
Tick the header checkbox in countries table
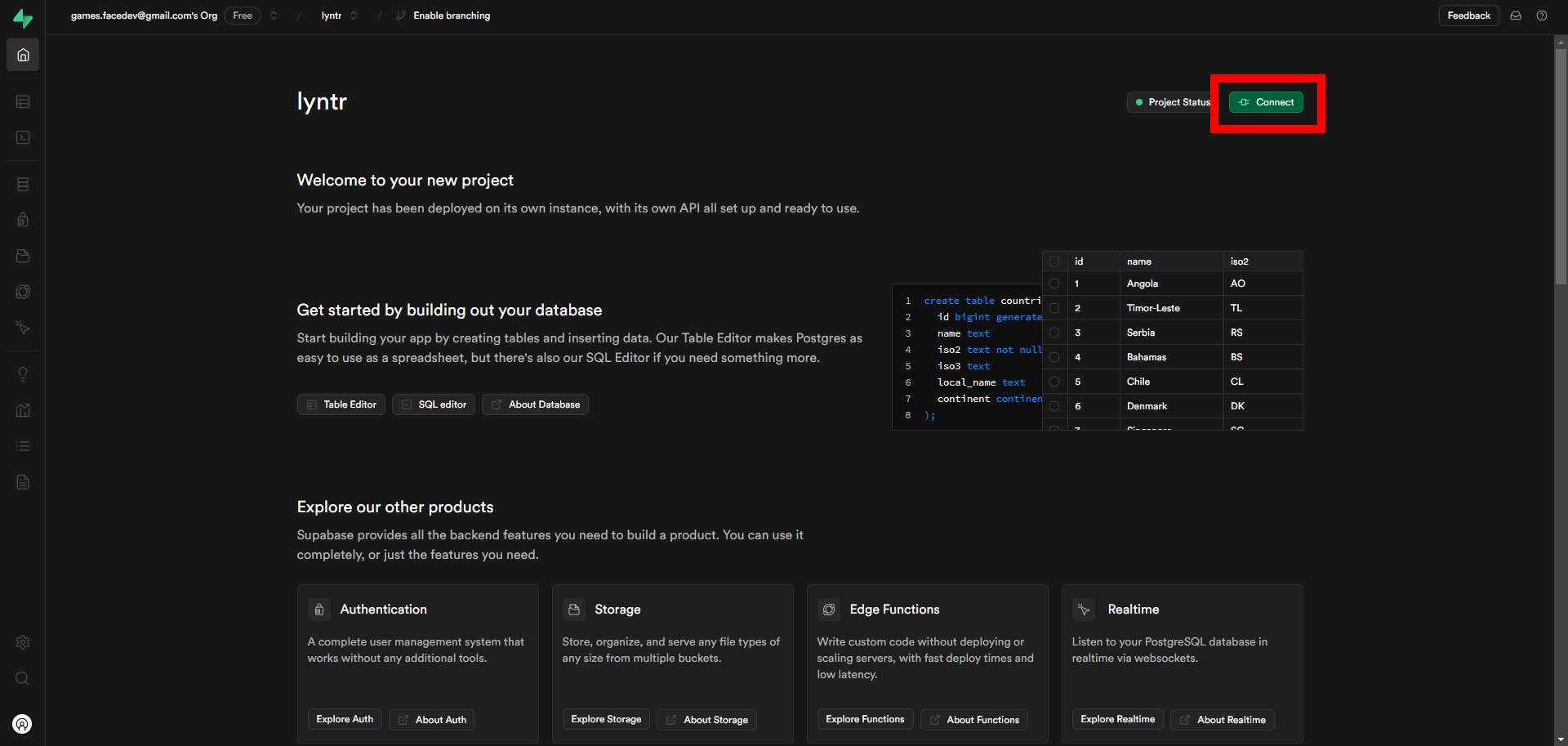click(1054, 261)
